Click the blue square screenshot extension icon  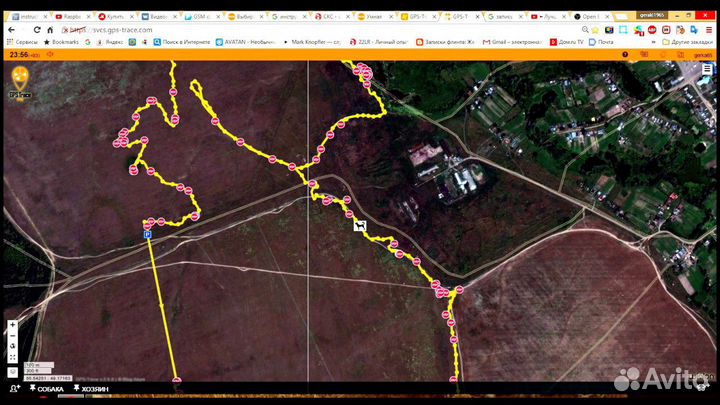point(623,30)
